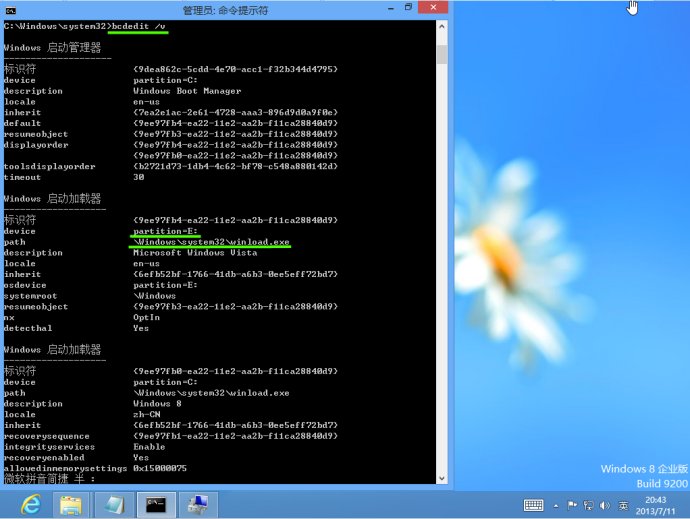690x519 pixels.
Task: Restore down the Command Prompt window
Action: 408,7
